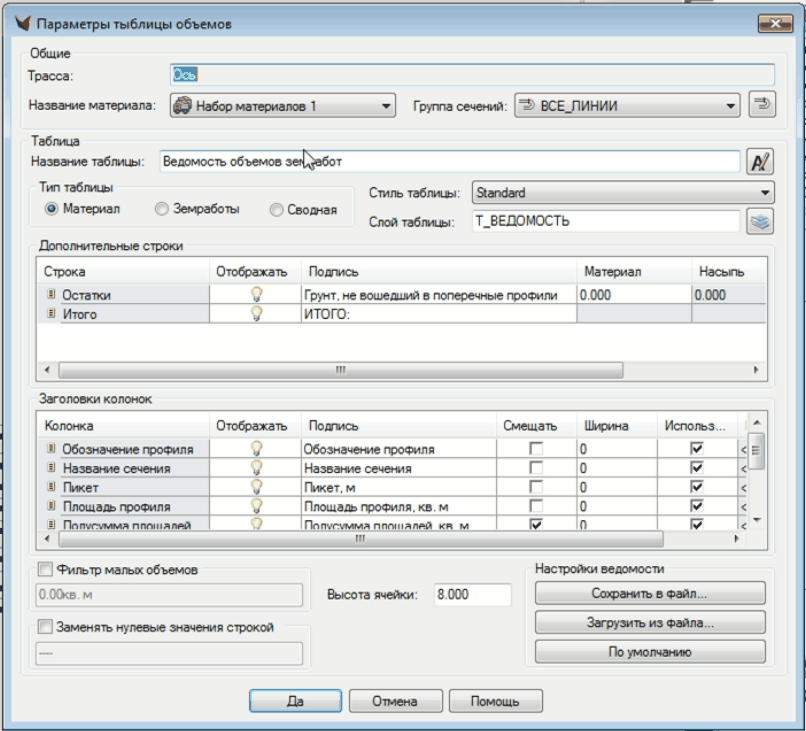
Task: Open the Название материала dropdown
Action: coord(283,105)
